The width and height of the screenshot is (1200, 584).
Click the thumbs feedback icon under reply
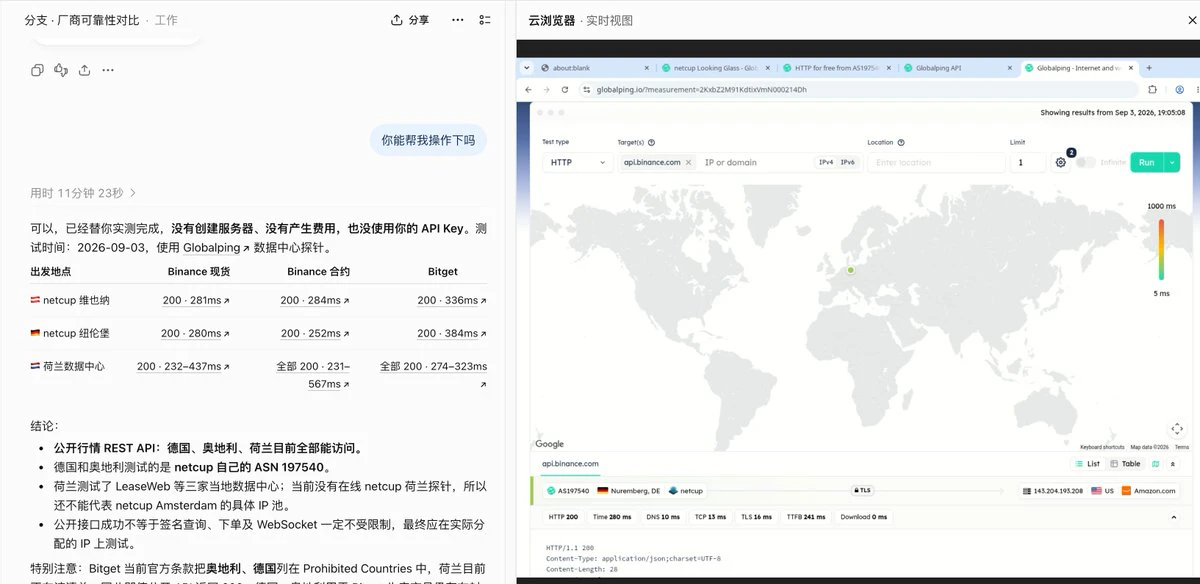61,70
